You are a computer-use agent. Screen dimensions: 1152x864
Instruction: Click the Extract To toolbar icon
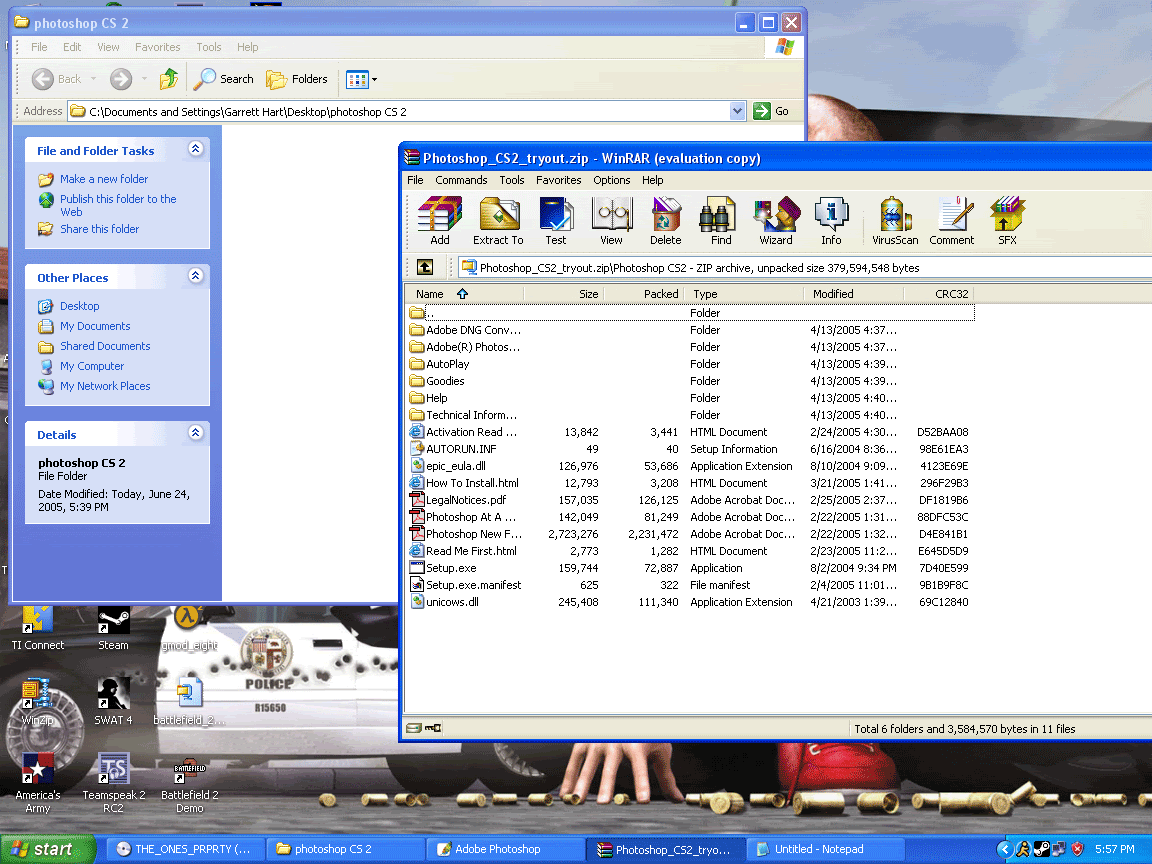pyautogui.click(x=498, y=220)
